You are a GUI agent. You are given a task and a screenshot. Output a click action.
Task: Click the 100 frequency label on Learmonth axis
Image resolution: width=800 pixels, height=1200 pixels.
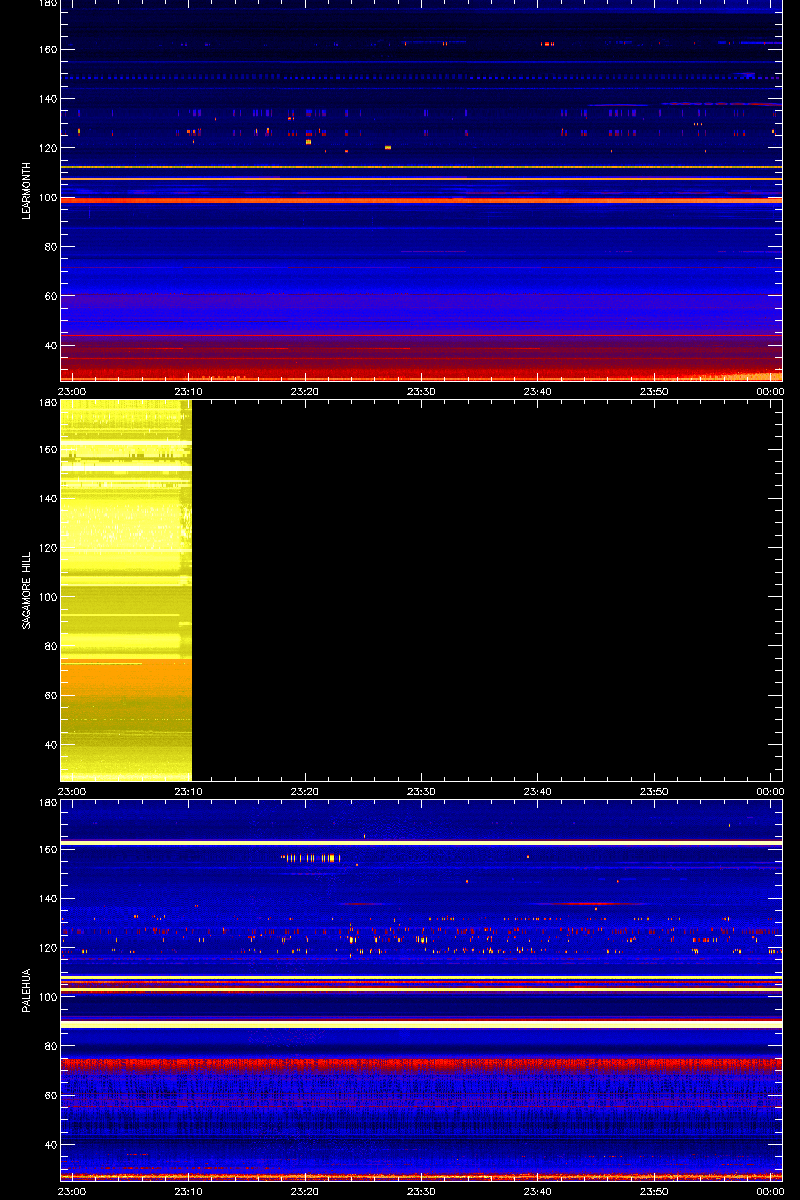[x=47, y=197]
